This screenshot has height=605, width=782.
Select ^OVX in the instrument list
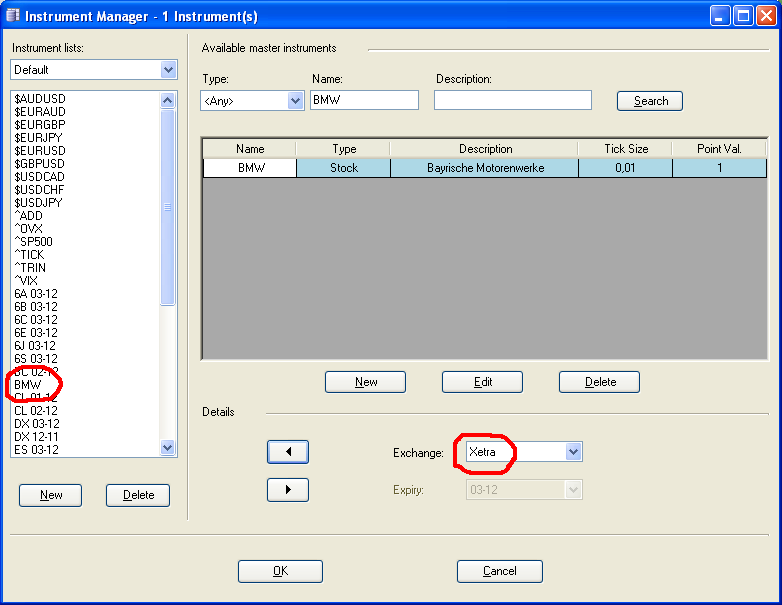point(28,228)
